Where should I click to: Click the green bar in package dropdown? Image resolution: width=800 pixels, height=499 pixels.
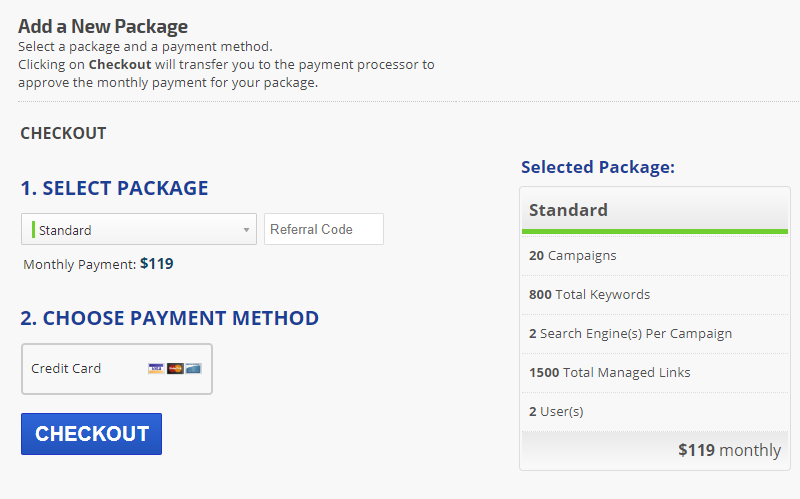33,230
